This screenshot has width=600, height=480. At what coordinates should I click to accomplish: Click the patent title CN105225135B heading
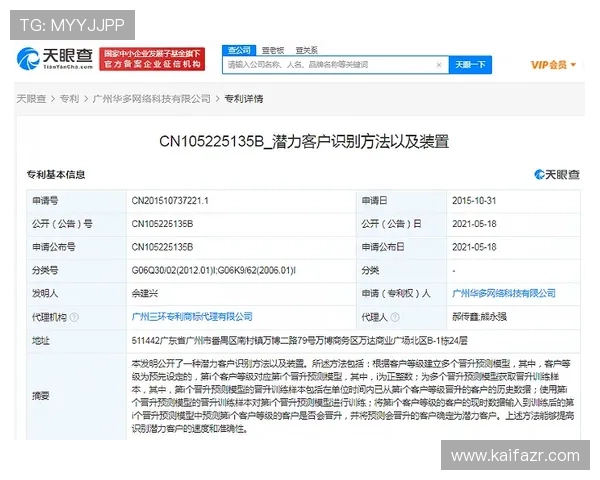[x=304, y=142]
